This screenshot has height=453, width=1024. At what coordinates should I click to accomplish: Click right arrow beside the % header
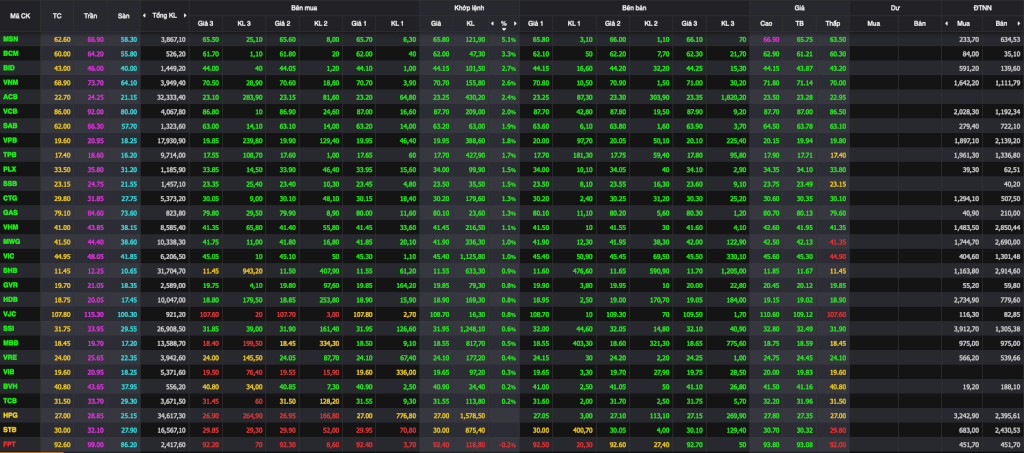click(x=515, y=23)
